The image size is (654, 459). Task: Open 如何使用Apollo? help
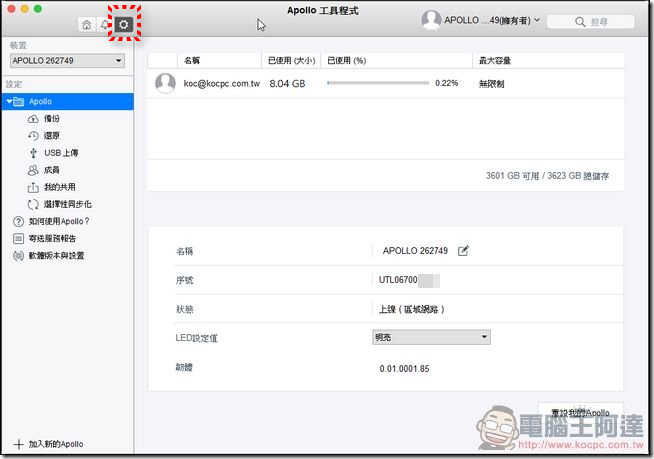59,221
